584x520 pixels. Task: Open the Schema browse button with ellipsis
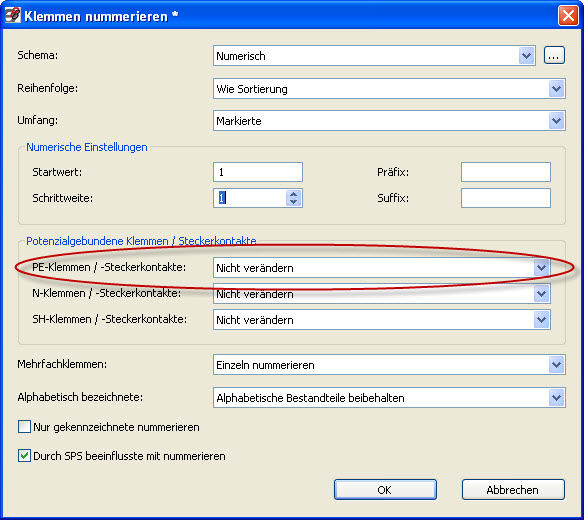pyautogui.click(x=554, y=56)
